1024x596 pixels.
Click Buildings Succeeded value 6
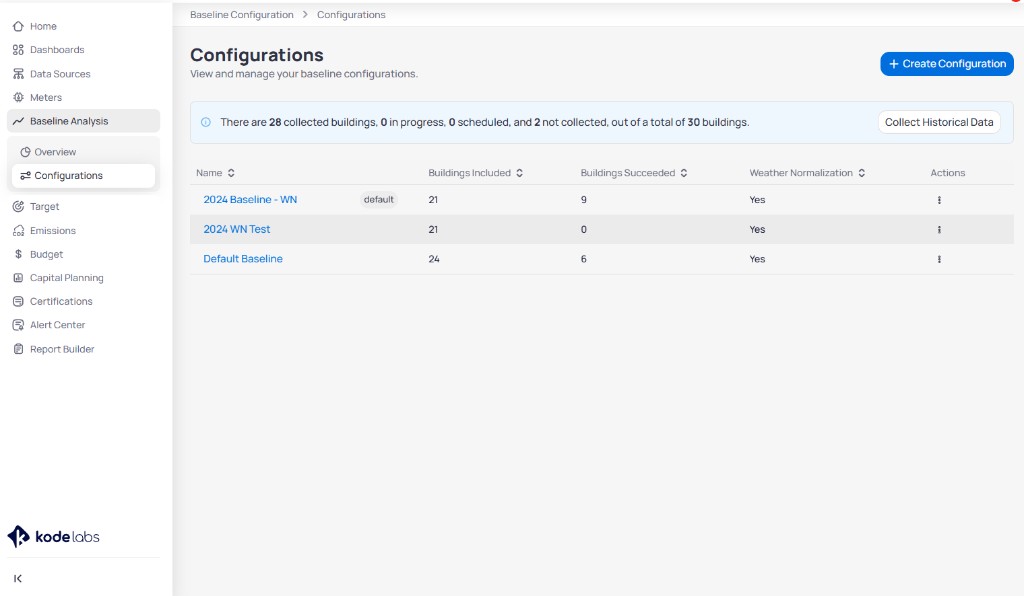[x=584, y=259]
